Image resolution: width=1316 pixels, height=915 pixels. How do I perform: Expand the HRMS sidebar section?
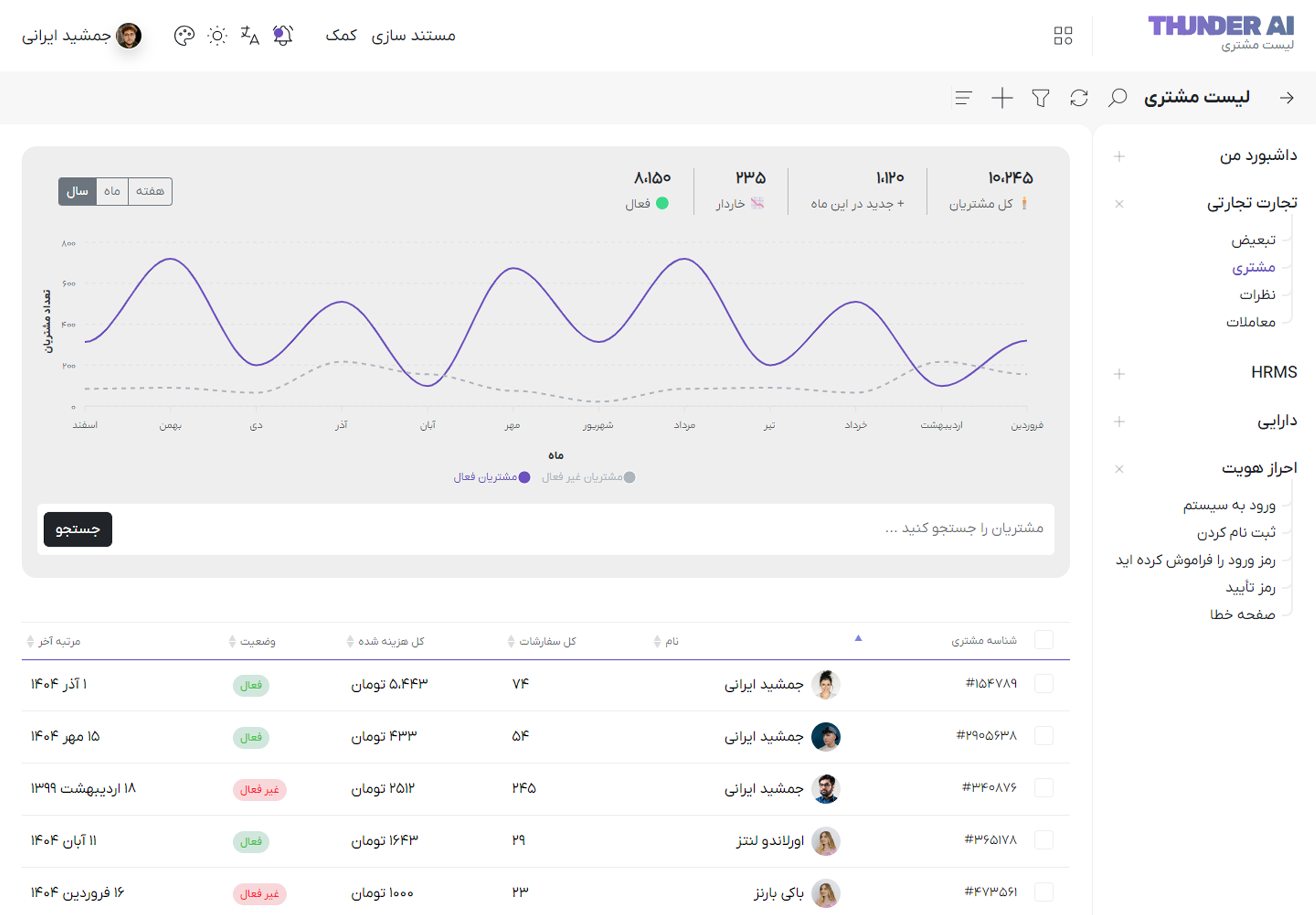click(x=1119, y=374)
